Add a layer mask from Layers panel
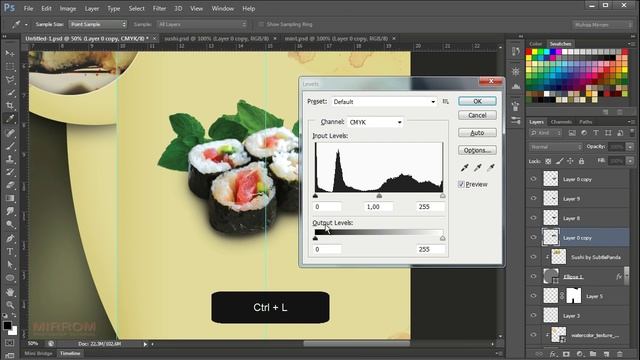The image size is (640, 360). pos(566,354)
